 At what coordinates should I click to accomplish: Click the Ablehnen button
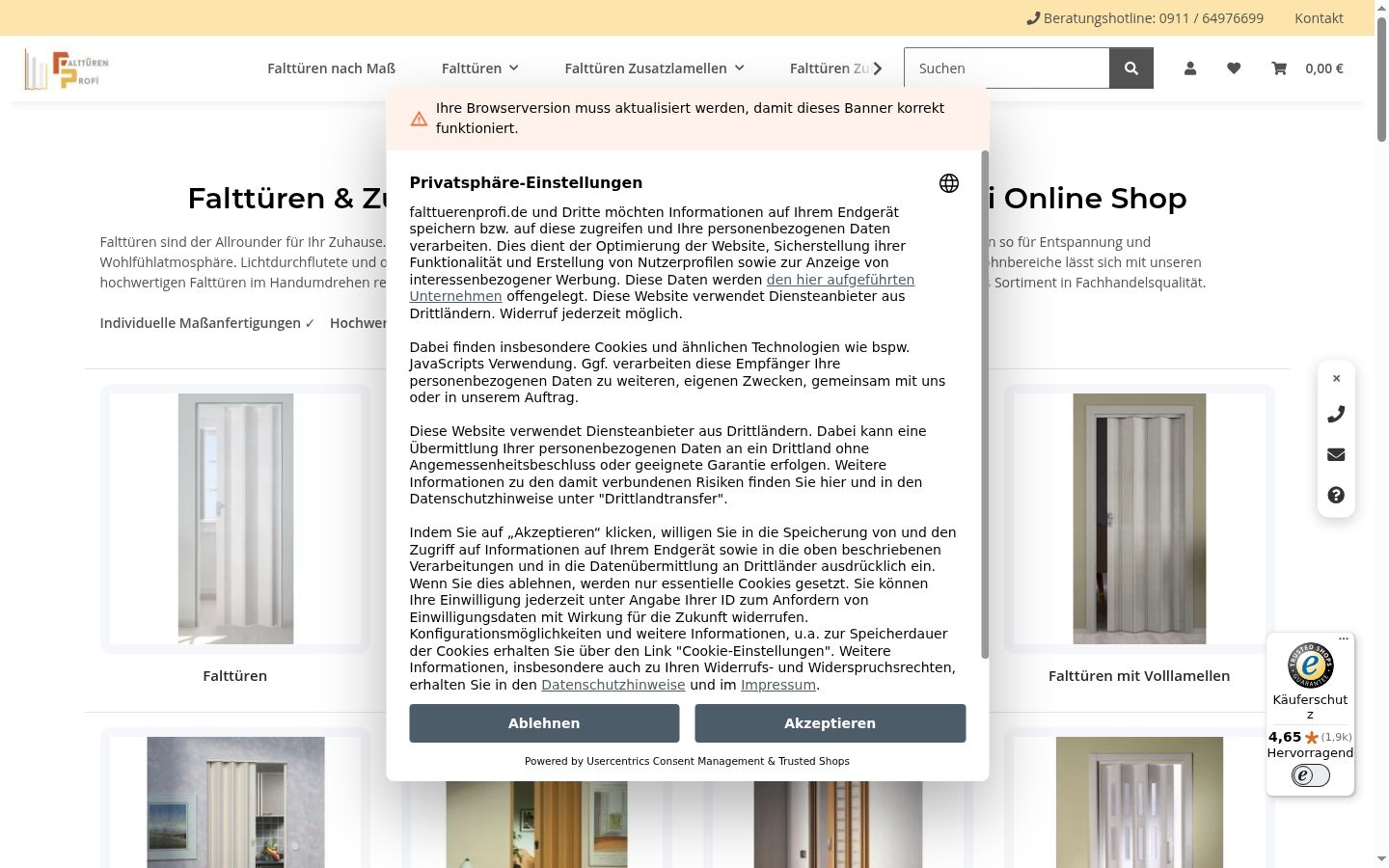[x=544, y=723]
